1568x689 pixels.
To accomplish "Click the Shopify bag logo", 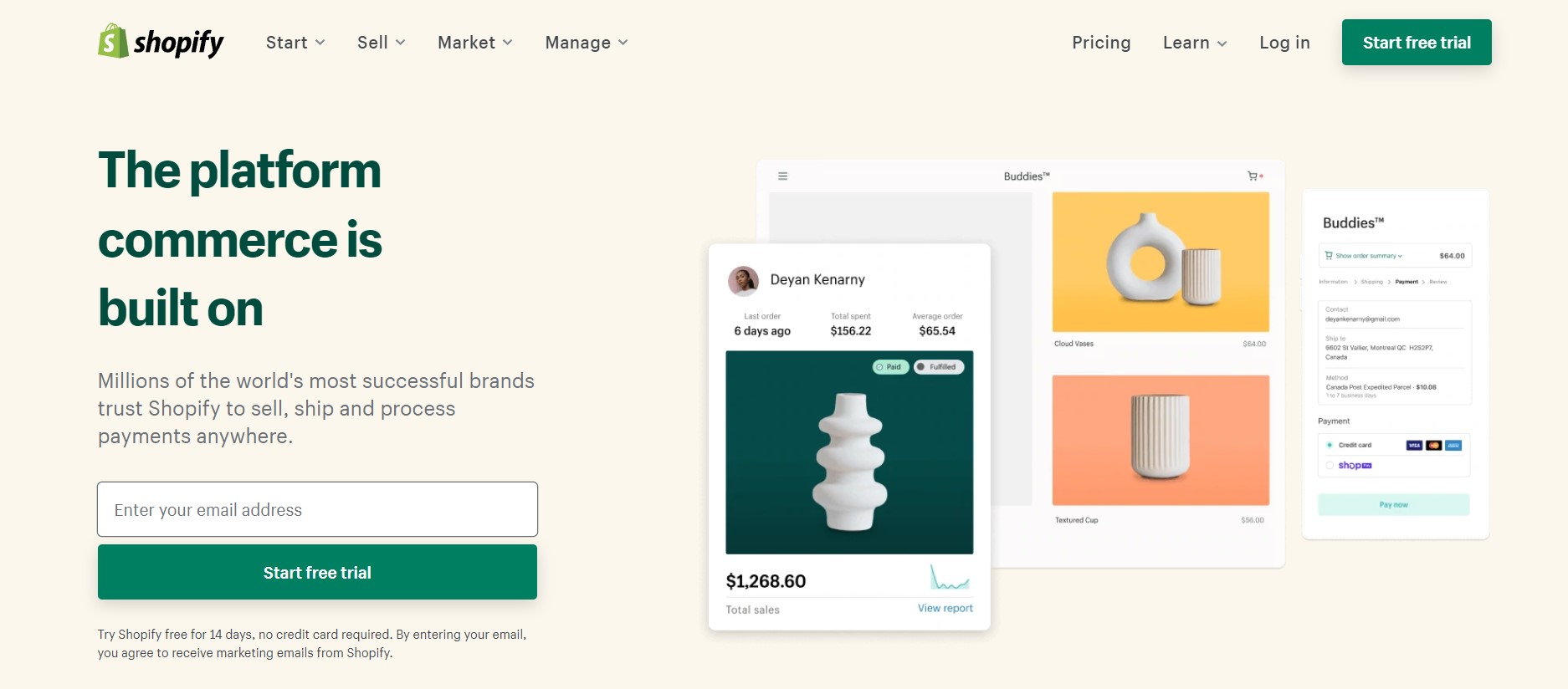I will pos(113,41).
